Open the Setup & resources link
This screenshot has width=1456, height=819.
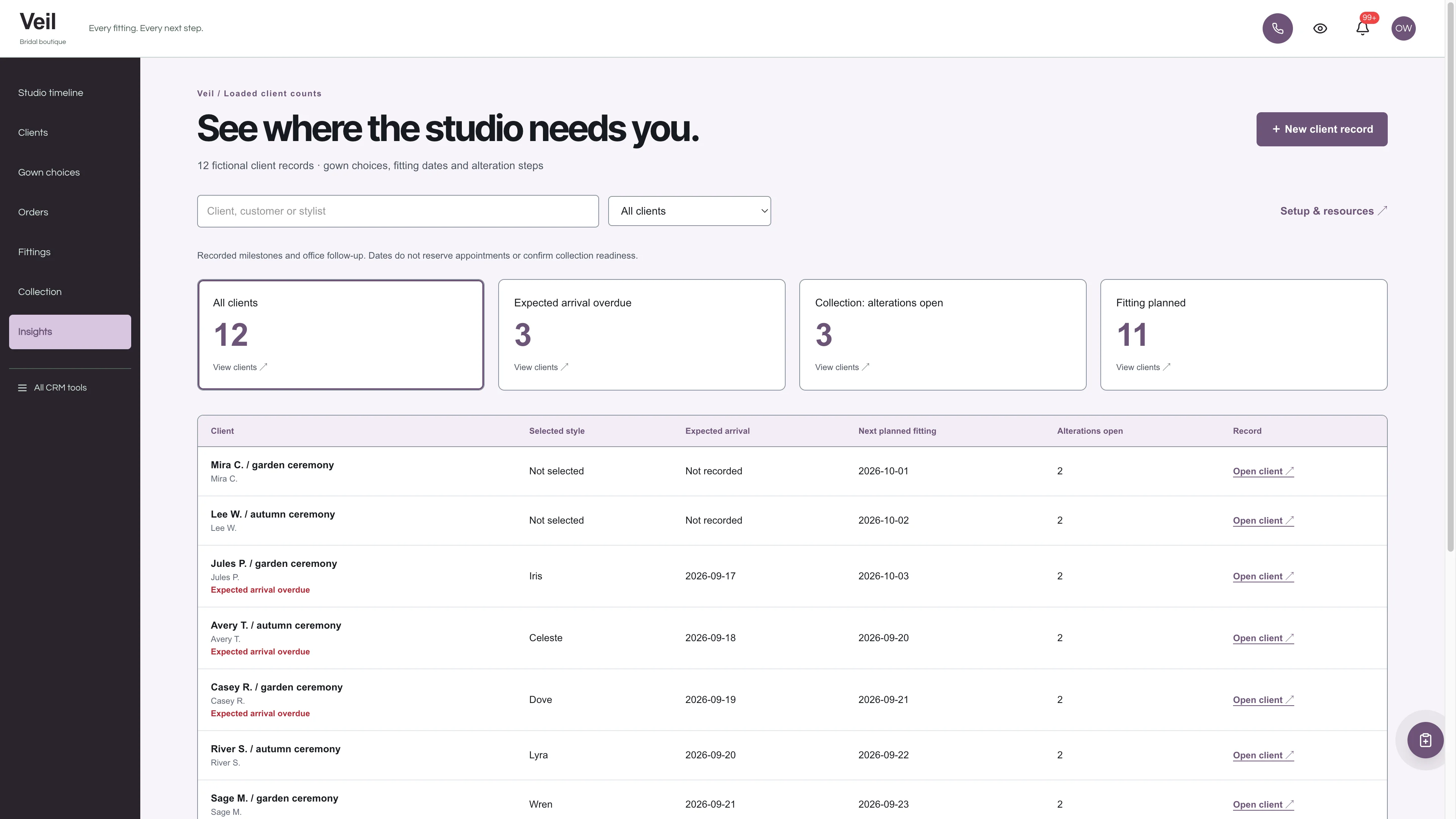point(1334,211)
